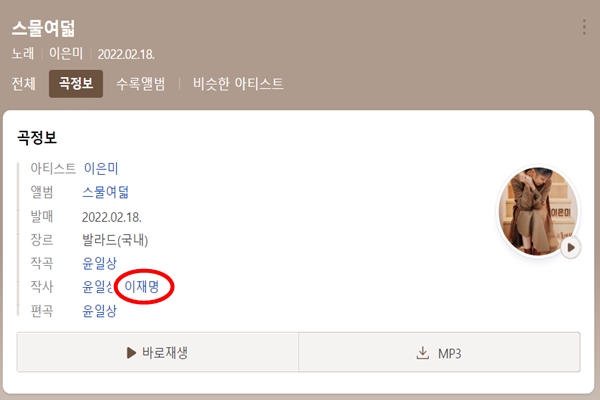The width and height of the screenshot is (600, 400).
Task: Open the three-dot more options menu
Action: 584,27
